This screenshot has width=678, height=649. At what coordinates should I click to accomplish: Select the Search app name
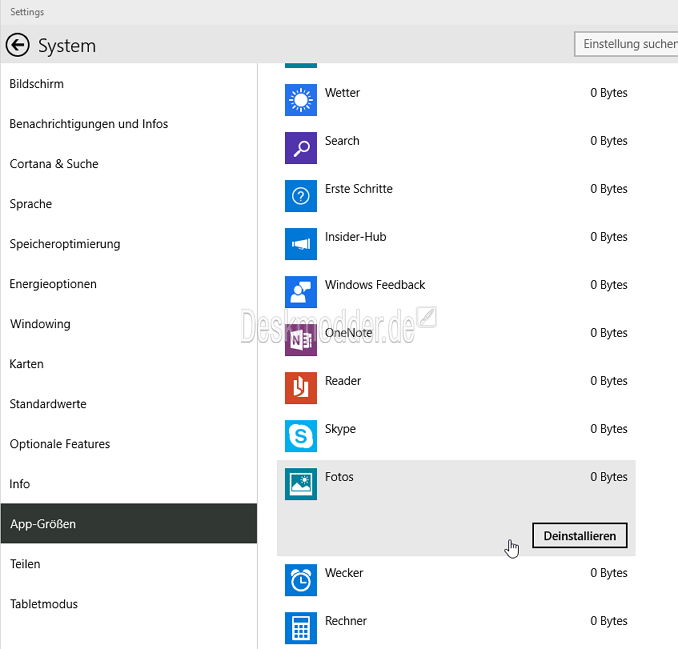pyautogui.click(x=342, y=141)
